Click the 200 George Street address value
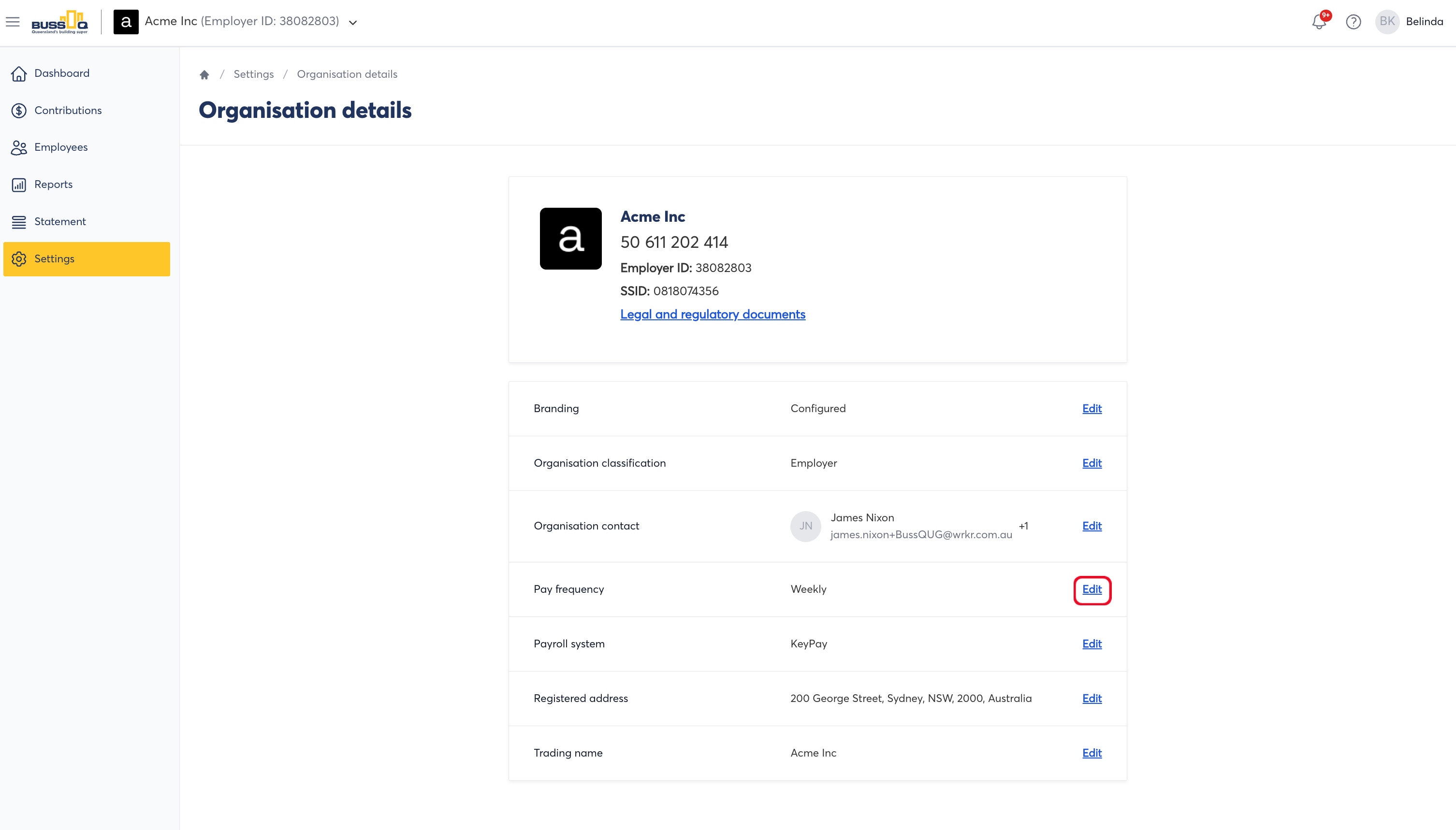The width and height of the screenshot is (1456, 830). point(911,699)
